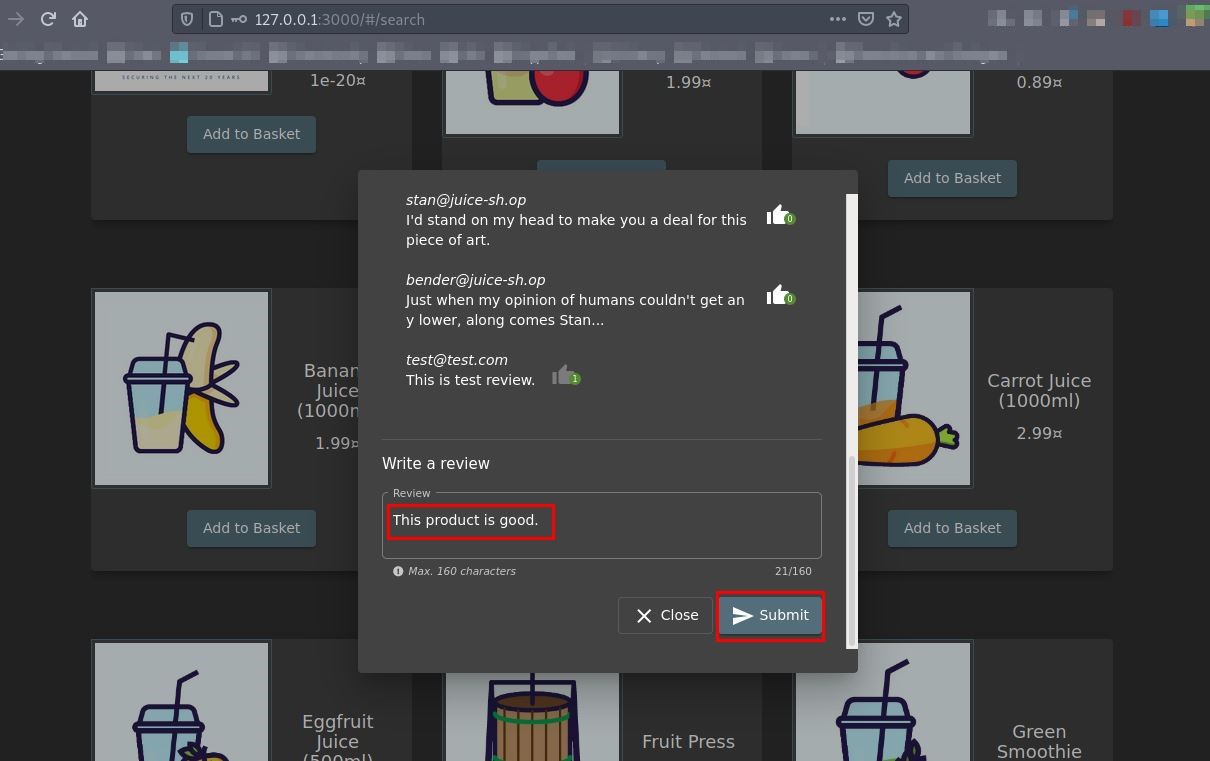
Task: Close the review dialog
Action: (665, 615)
